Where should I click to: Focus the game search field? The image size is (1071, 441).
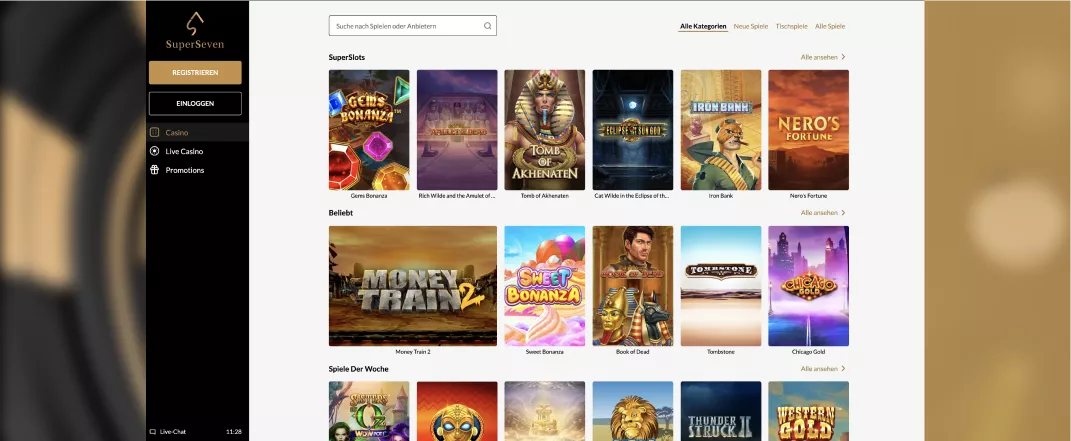coord(413,26)
